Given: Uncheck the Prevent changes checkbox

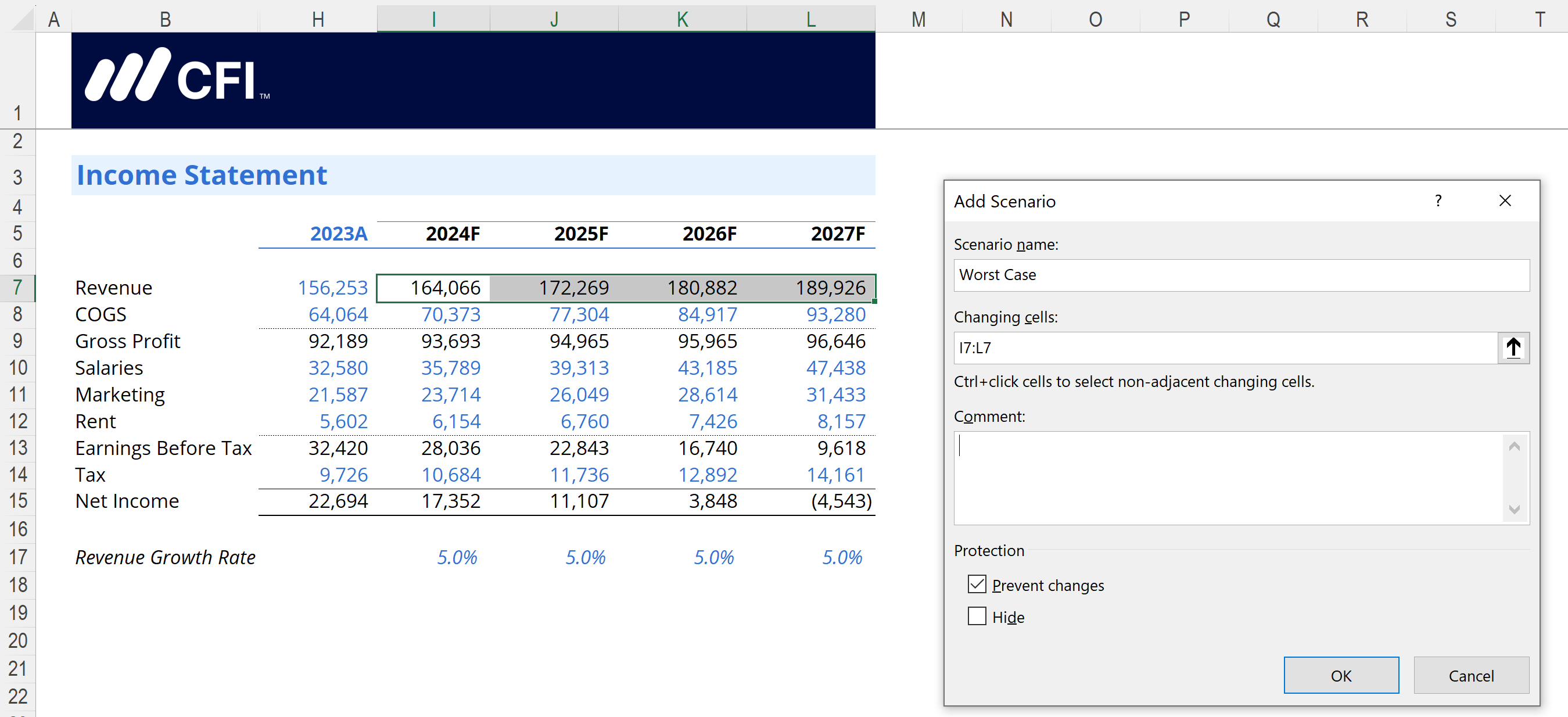Looking at the screenshot, I should (977, 585).
